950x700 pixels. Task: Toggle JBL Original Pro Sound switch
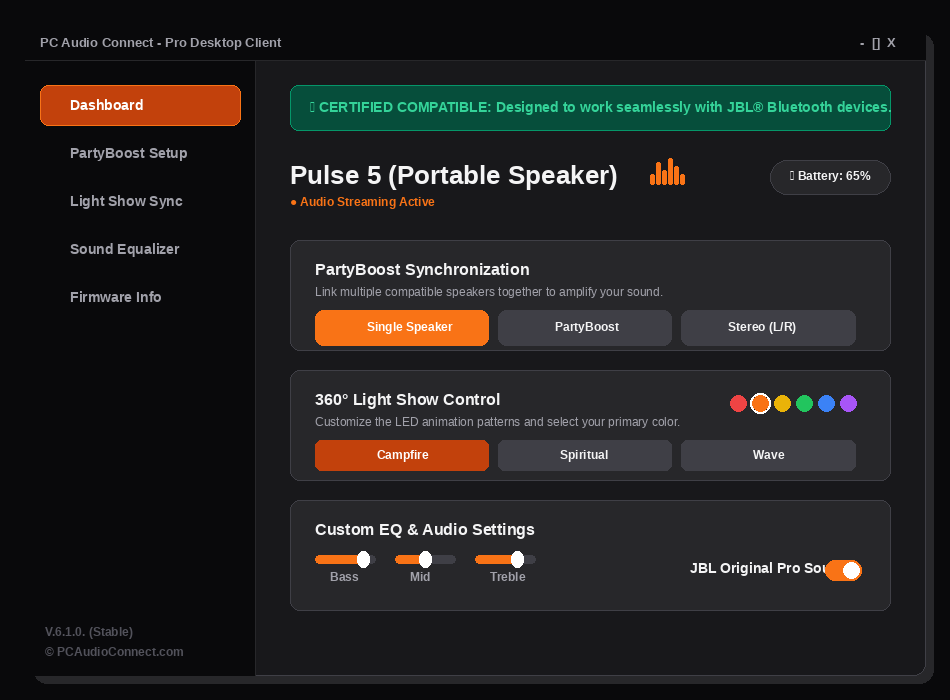843,570
